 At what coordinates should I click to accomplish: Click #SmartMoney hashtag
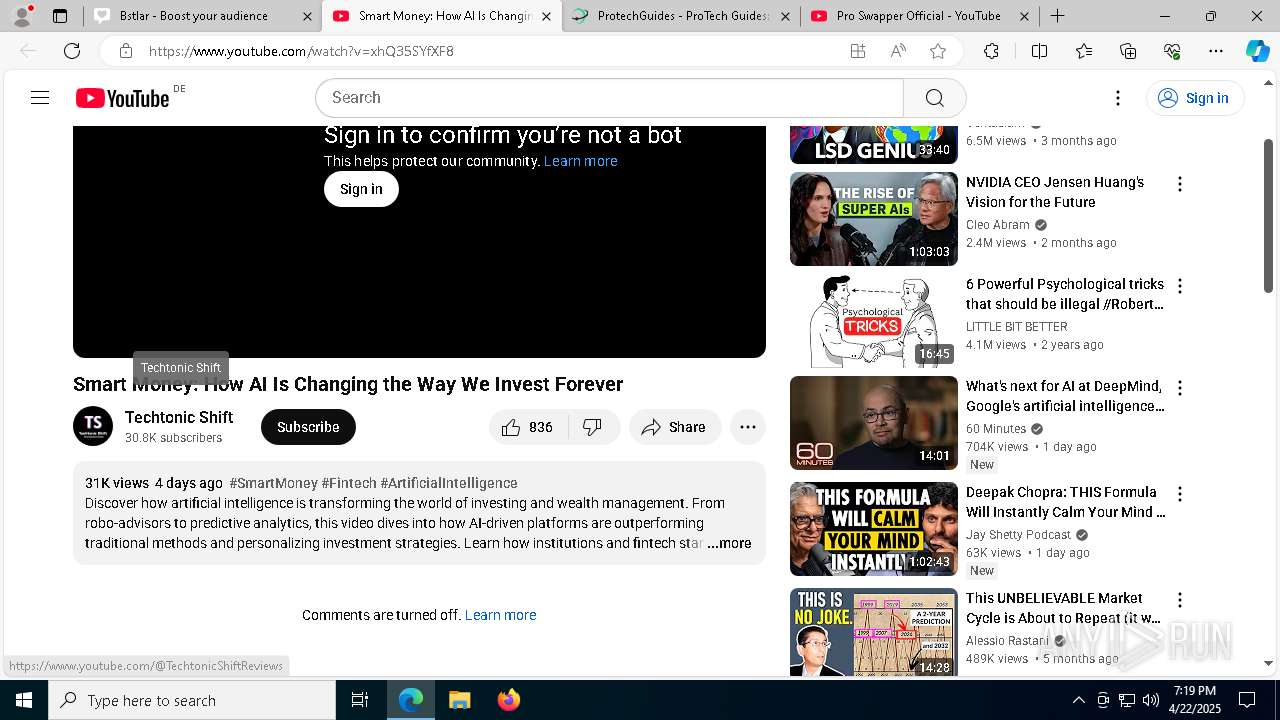pyautogui.click(x=273, y=483)
